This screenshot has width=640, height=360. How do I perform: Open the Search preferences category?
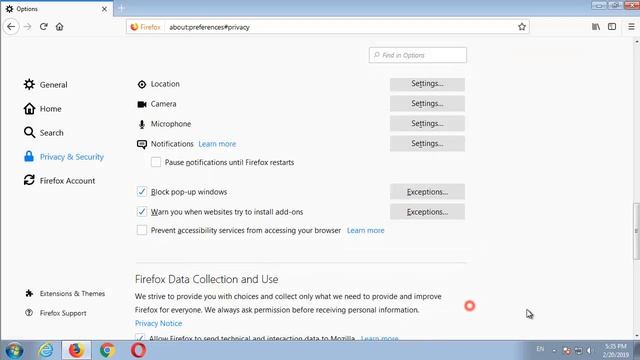(43, 133)
